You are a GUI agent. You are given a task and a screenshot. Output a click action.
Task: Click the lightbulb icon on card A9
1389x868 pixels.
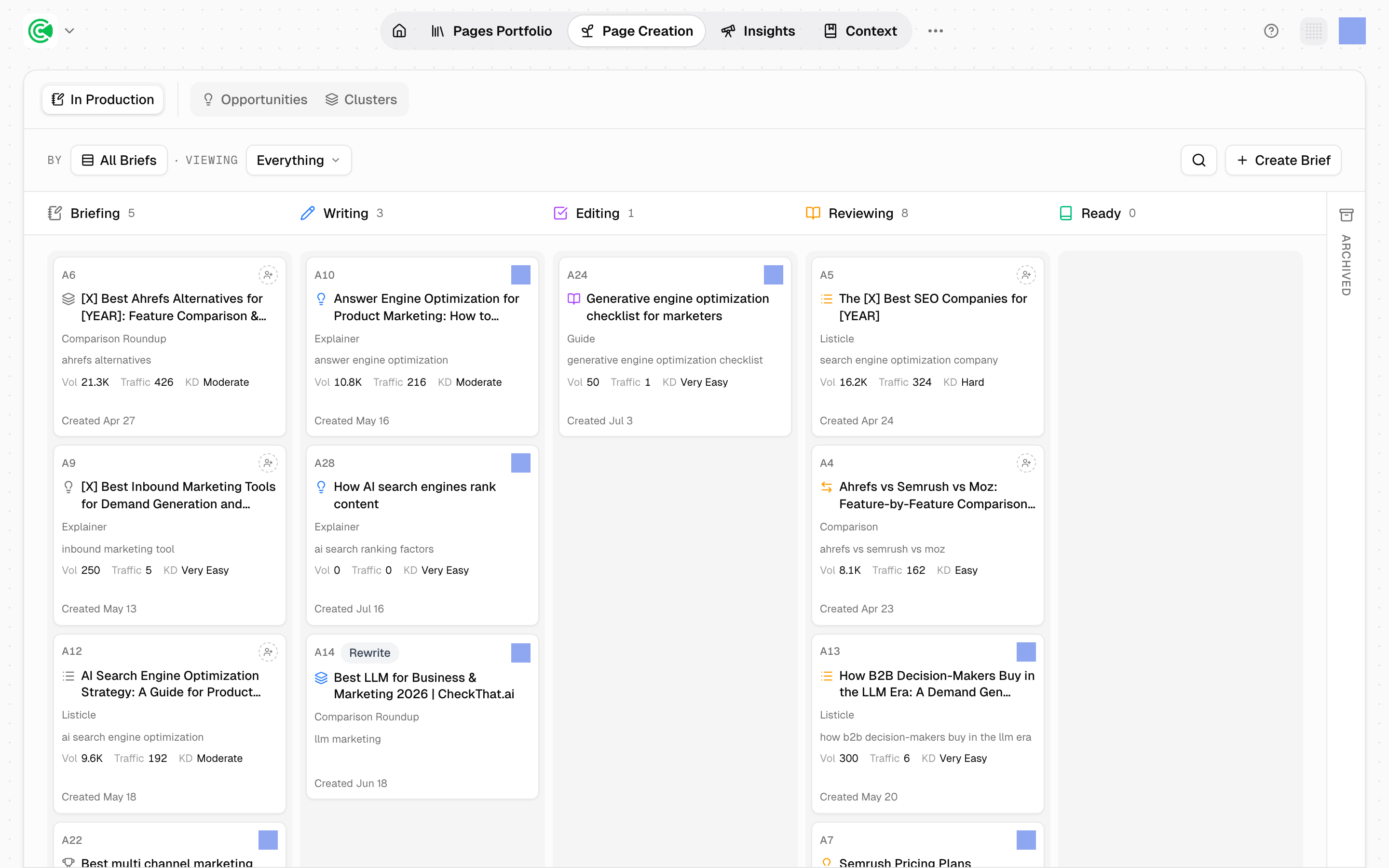tap(68, 487)
